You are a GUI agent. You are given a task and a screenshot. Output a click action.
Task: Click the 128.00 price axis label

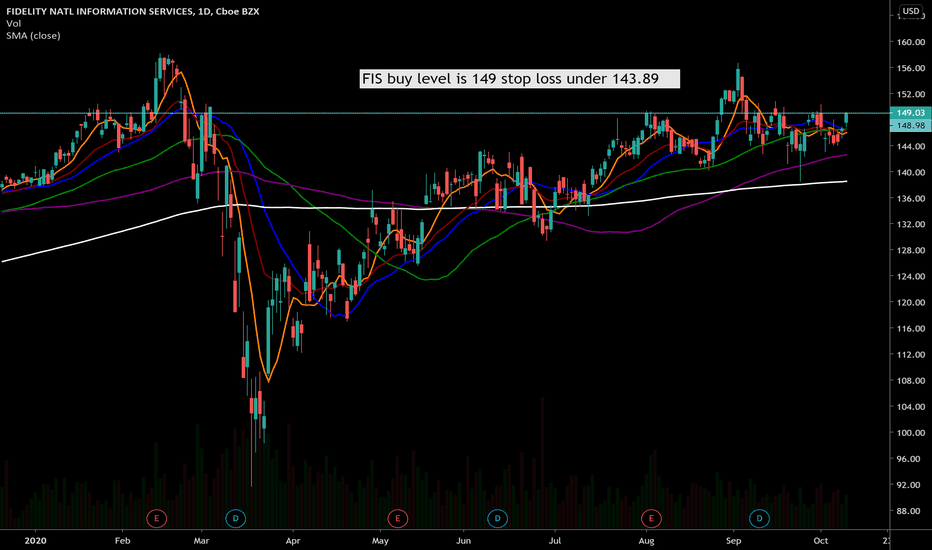pos(911,250)
